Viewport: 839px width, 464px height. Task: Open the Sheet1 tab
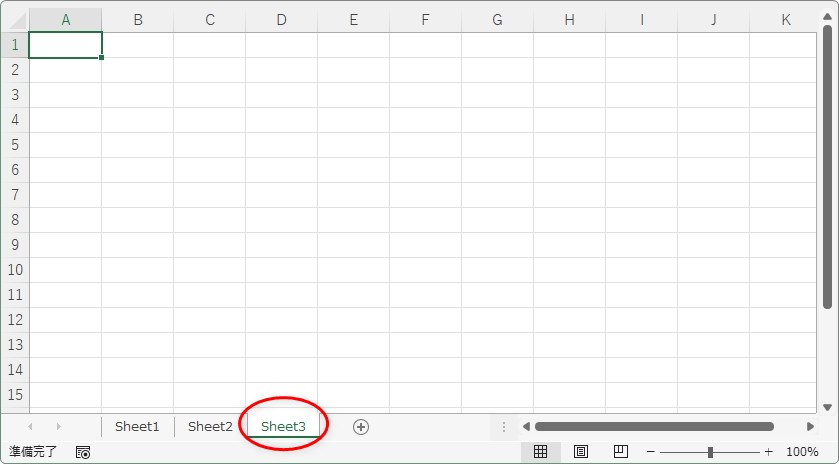click(x=137, y=426)
